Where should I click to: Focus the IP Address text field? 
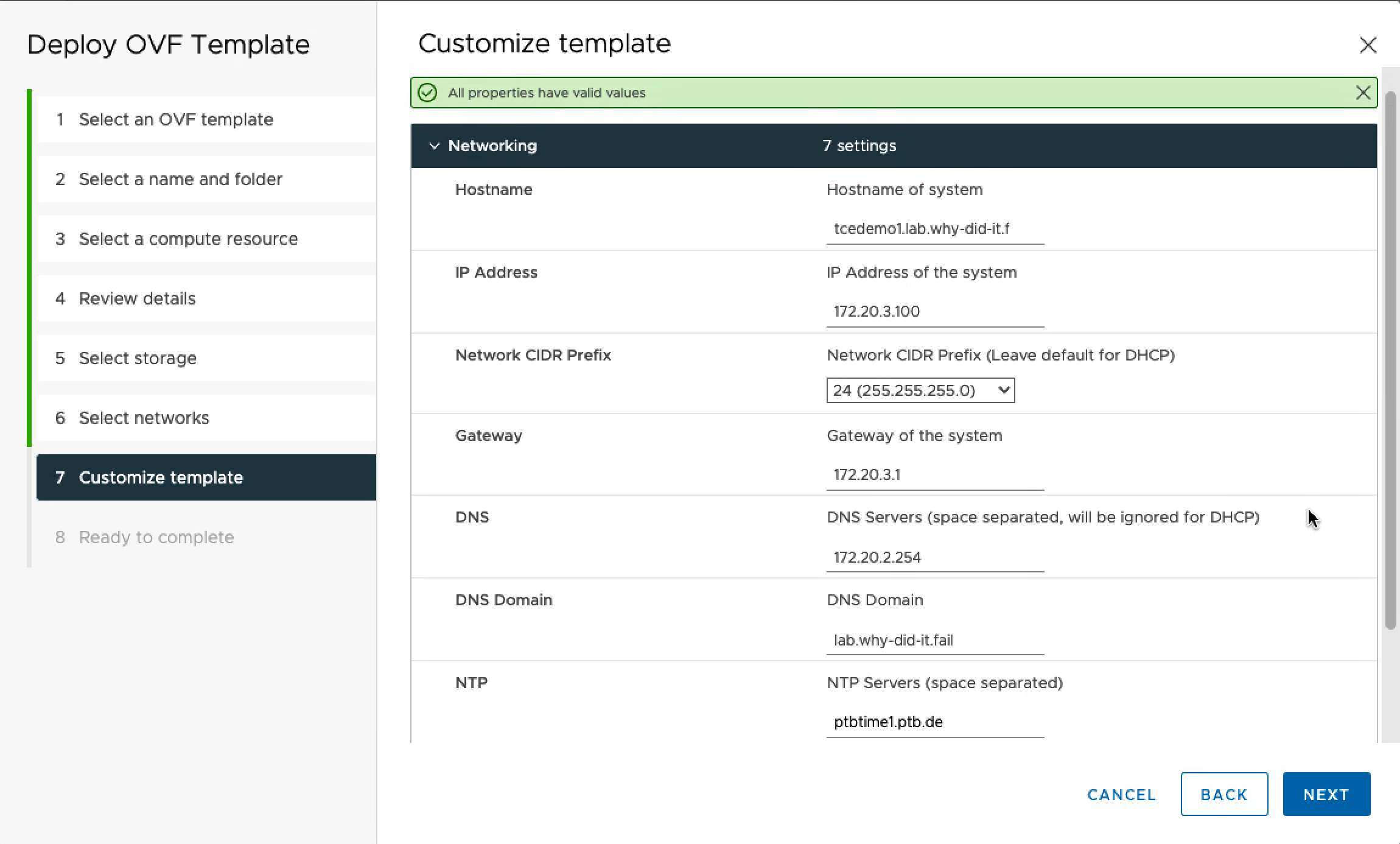pyautogui.click(x=934, y=312)
